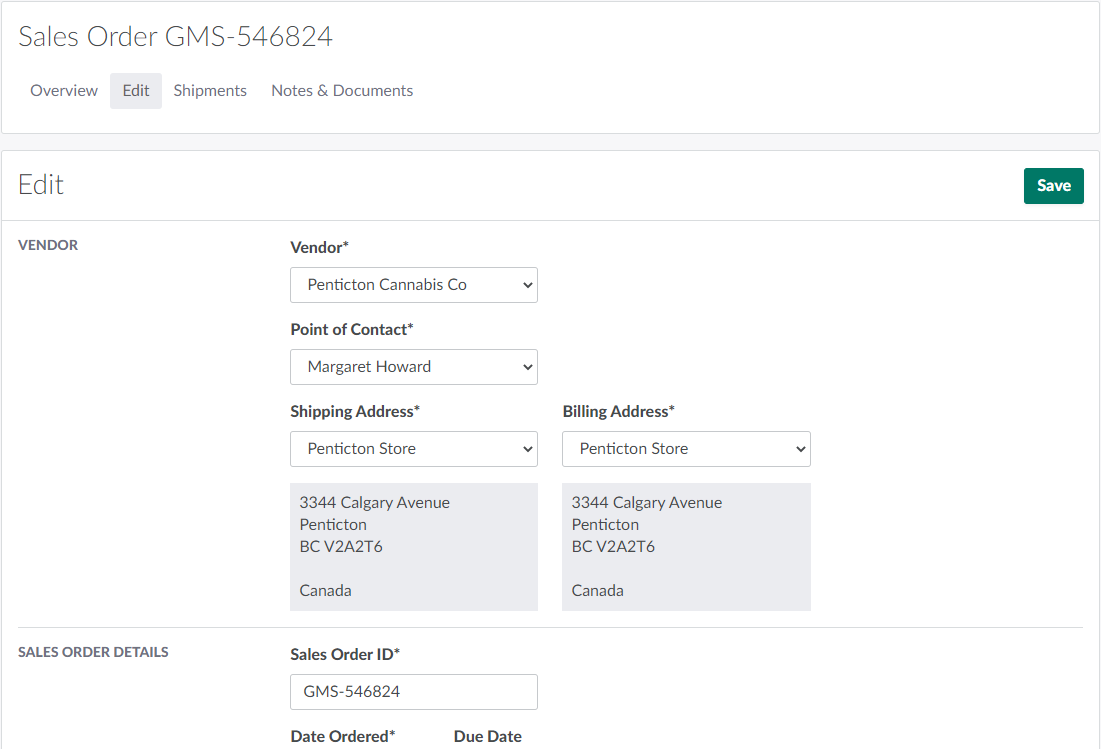Viewport: 1101px width, 749px height.
Task: Open the Shipments tab
Action: [x=210, y=91]
